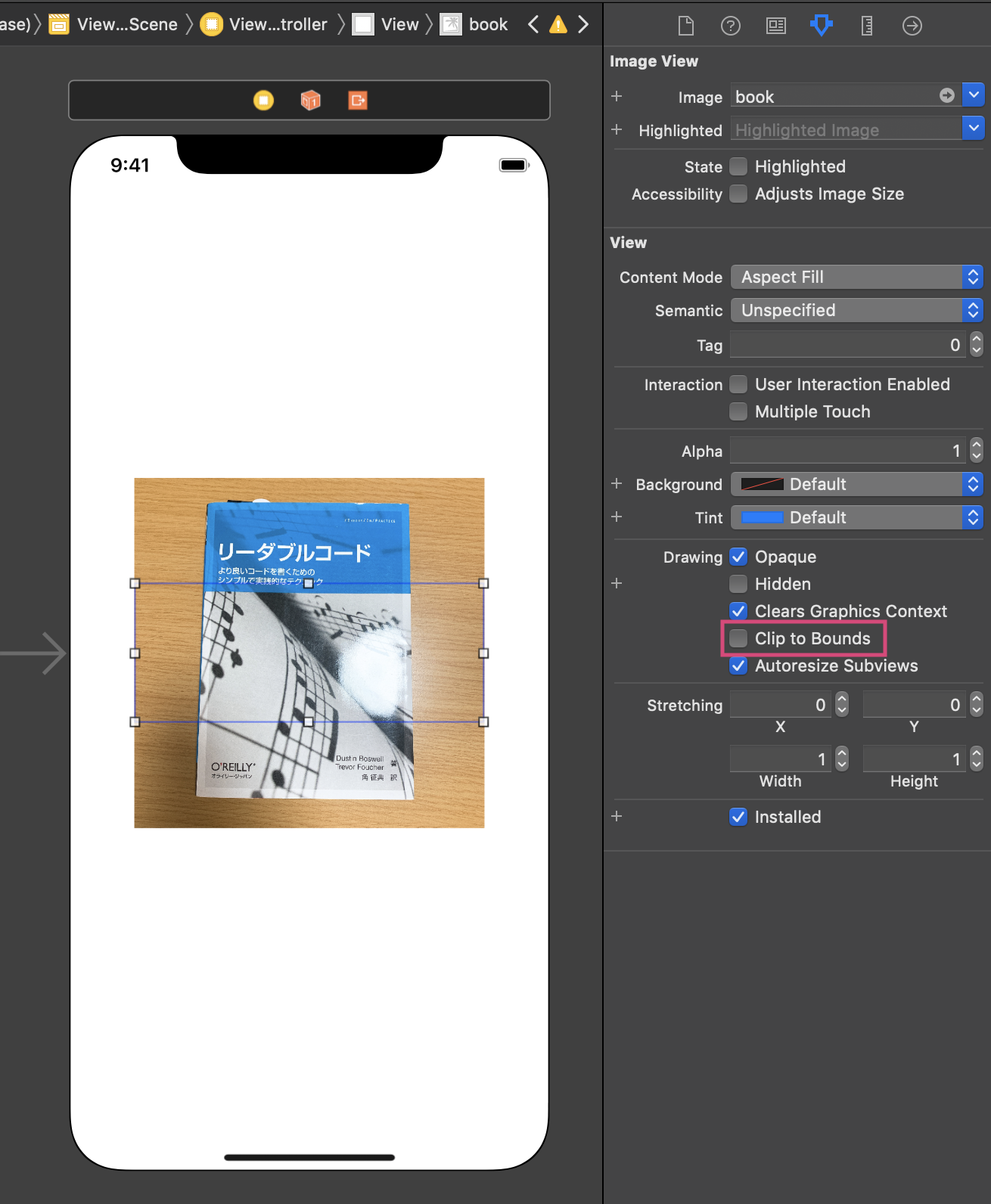Open the Background color dropdown arrows

click(x=973, y=484)
